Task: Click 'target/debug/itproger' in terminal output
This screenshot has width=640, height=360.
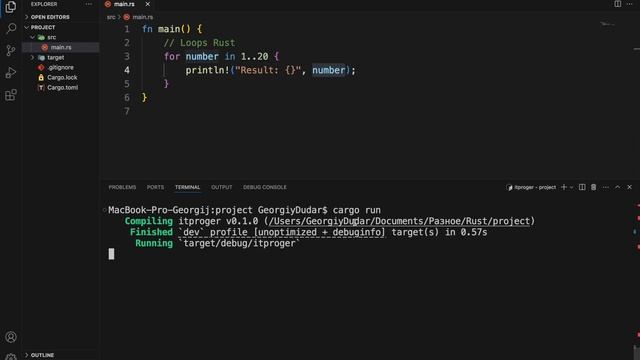Action: pos(239,243)
